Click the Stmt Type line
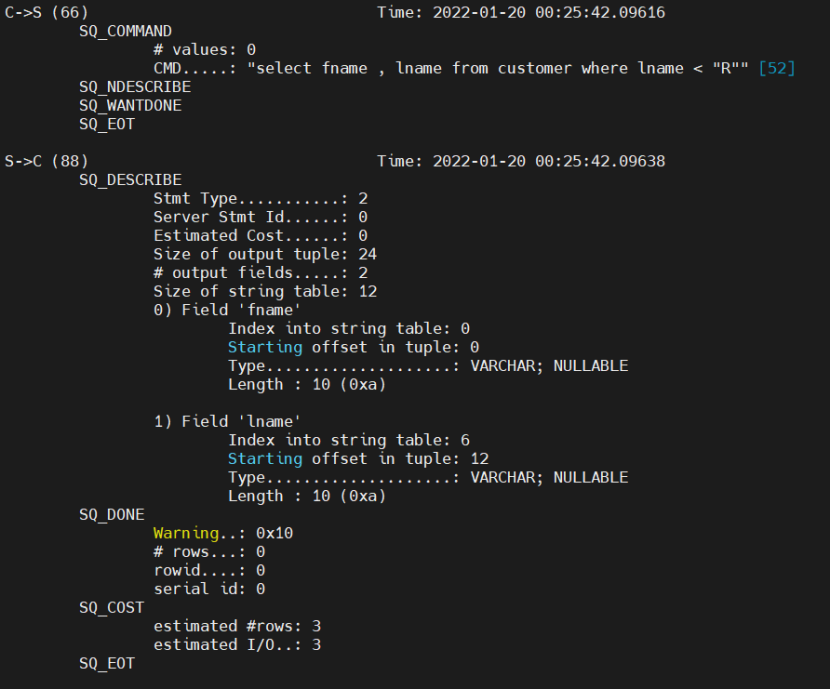 pos(260,198)
